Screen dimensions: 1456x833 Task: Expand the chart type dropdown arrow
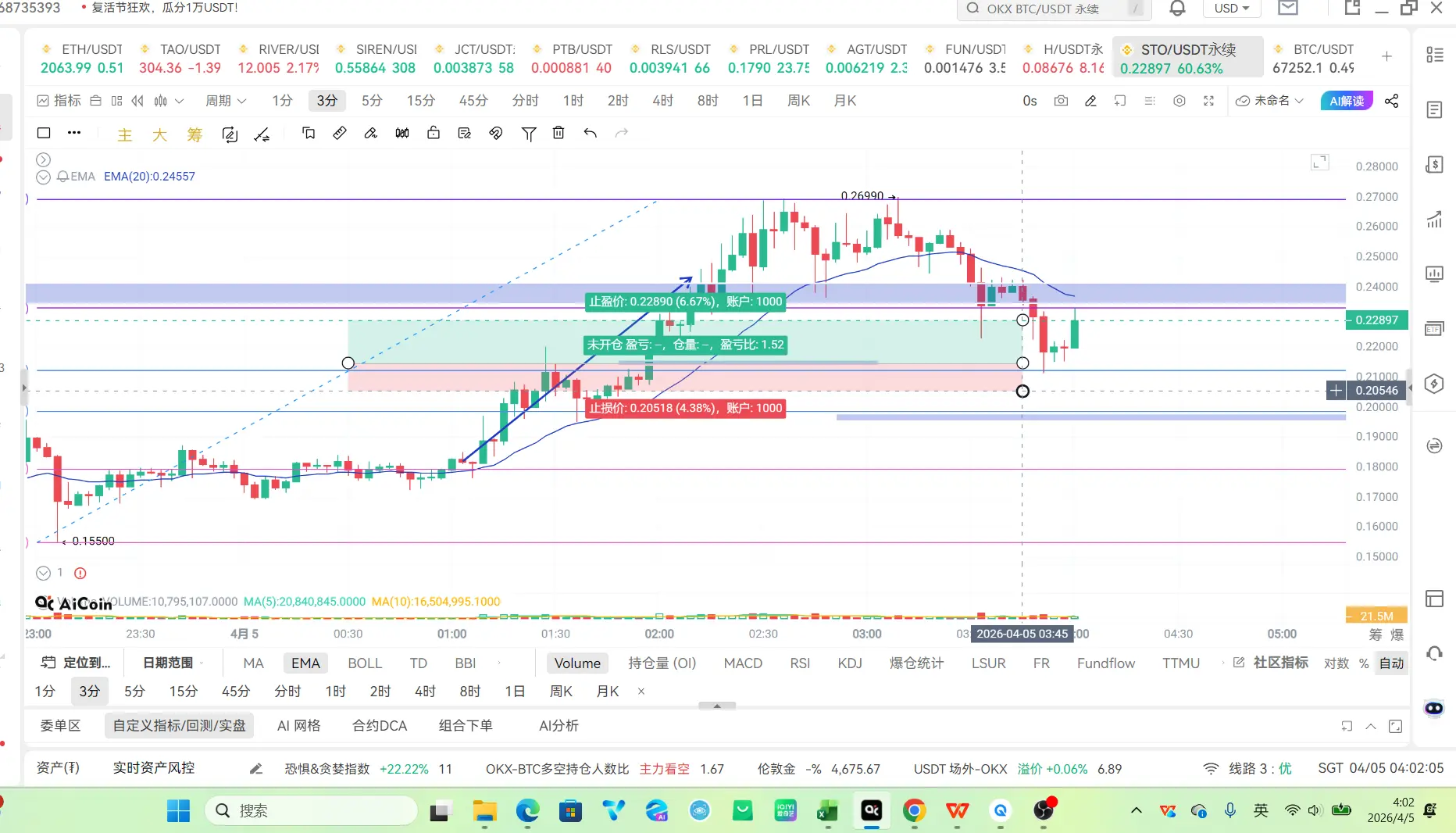(x=179, y=101)
